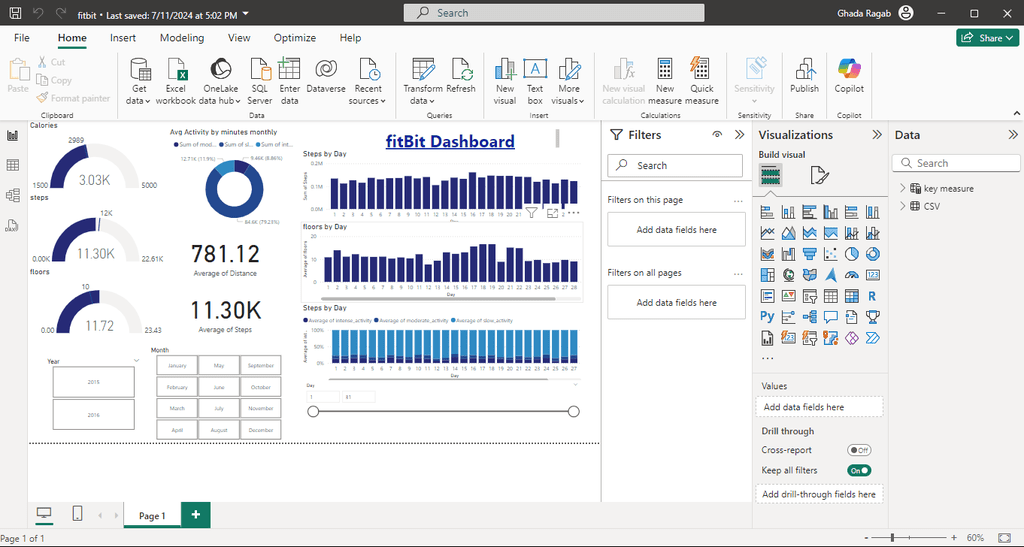Image resolution: width=1024 pixels, height=547 pixels.
Task: Select the scatter chart visual
Action: point(830,254)
